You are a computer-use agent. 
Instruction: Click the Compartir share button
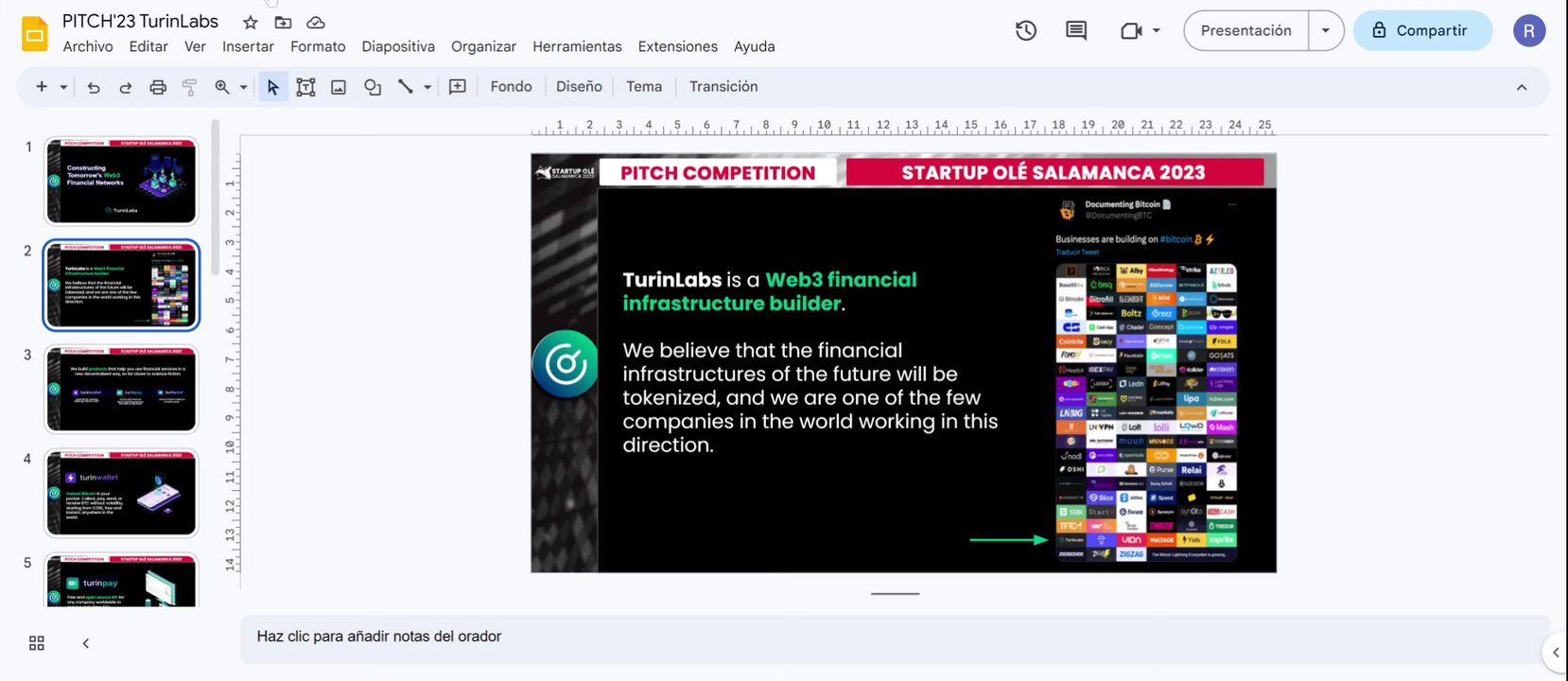1422,31
